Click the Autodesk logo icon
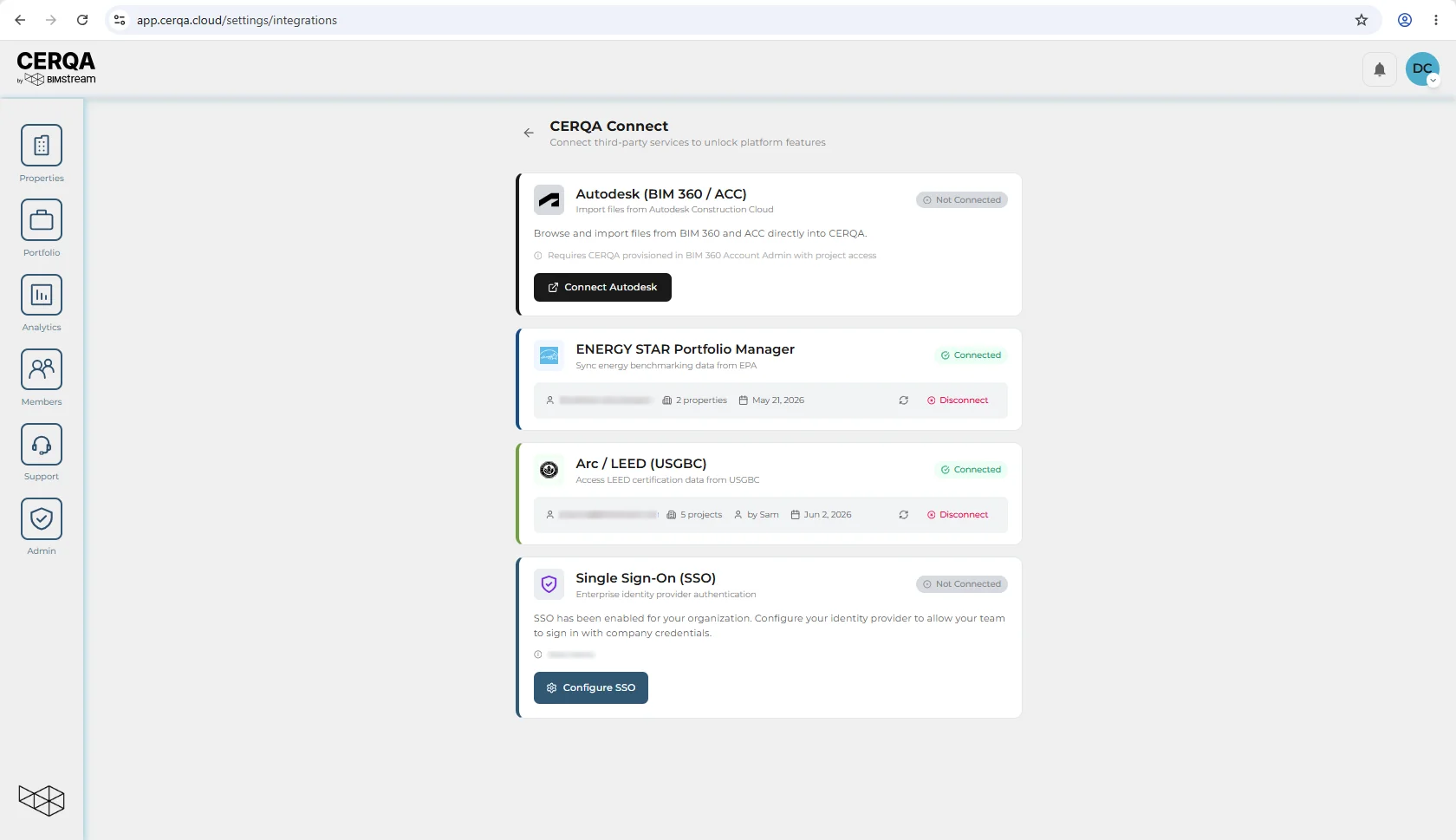 coord(549,200)
